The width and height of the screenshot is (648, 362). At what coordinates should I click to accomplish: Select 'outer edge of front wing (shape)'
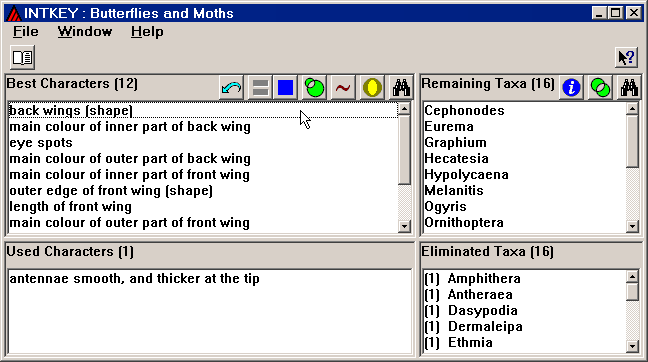click(203, 191)
